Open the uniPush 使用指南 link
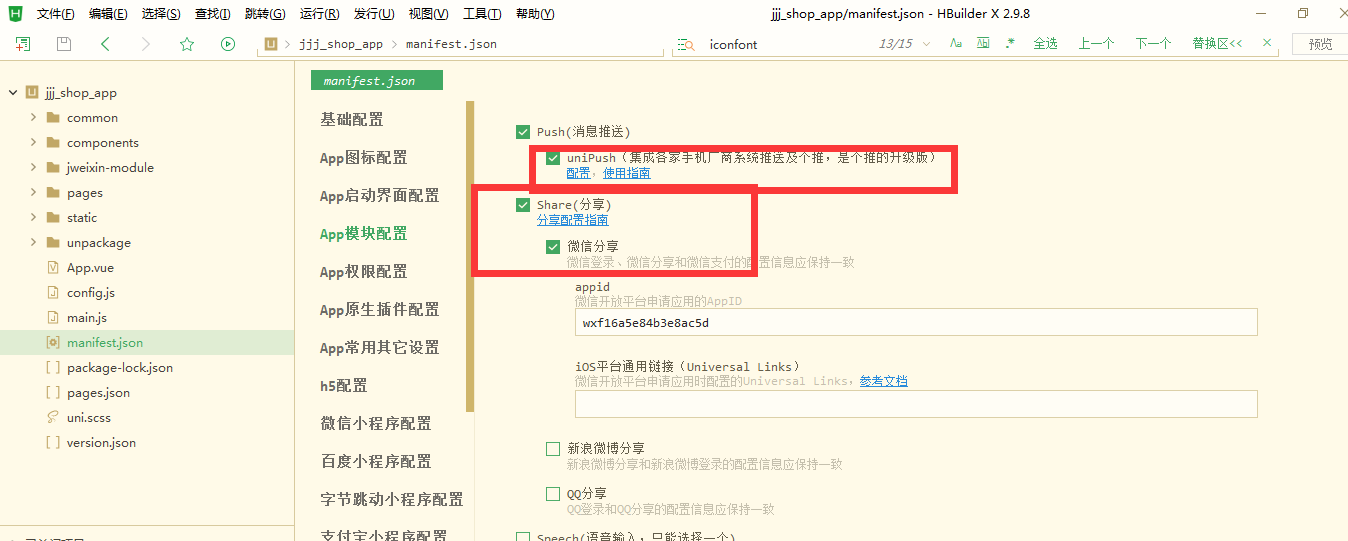Viewport: 1348px width, 541px height. click(x=626, y=173)
